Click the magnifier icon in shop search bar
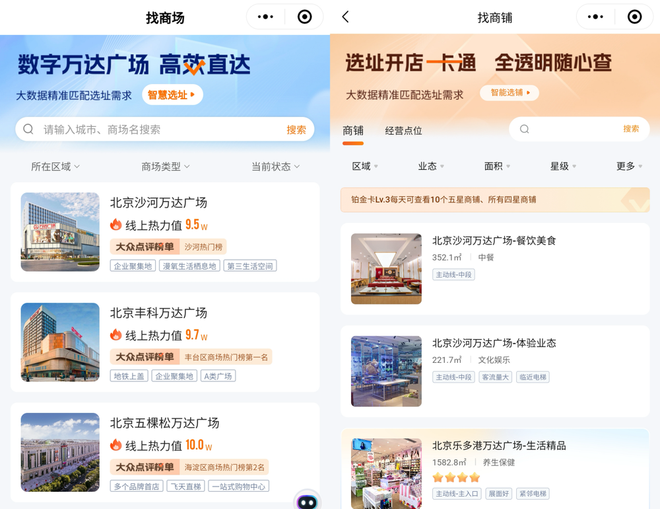Screen dimensions: 660x509 click(x=523, y=129)
